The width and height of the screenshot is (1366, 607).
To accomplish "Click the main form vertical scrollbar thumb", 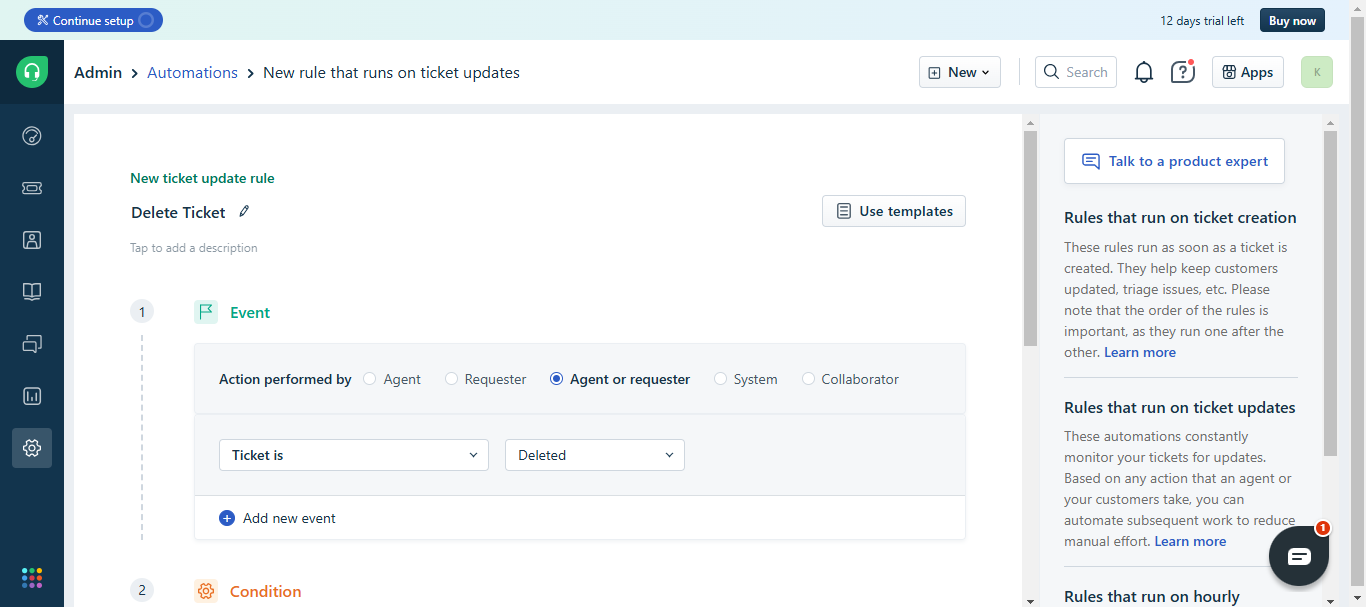I will coord(1030,239).
